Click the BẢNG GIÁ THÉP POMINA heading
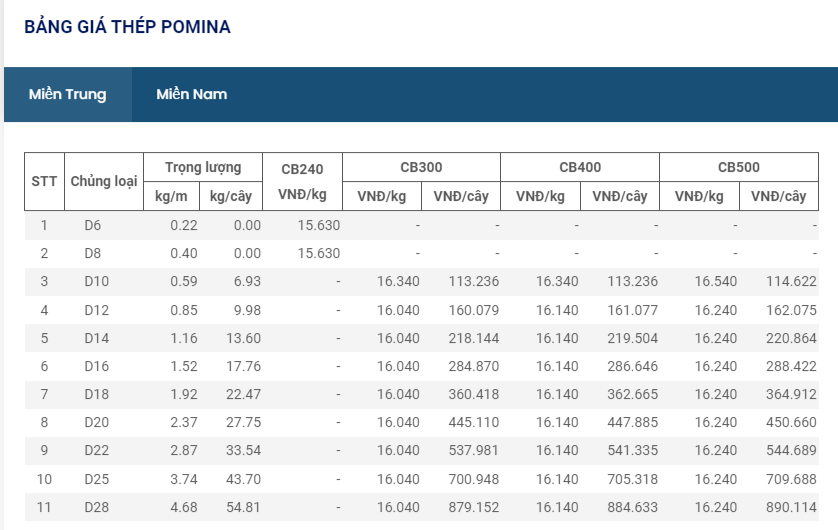Screen dimensions: 838x530 coord(127,27)
